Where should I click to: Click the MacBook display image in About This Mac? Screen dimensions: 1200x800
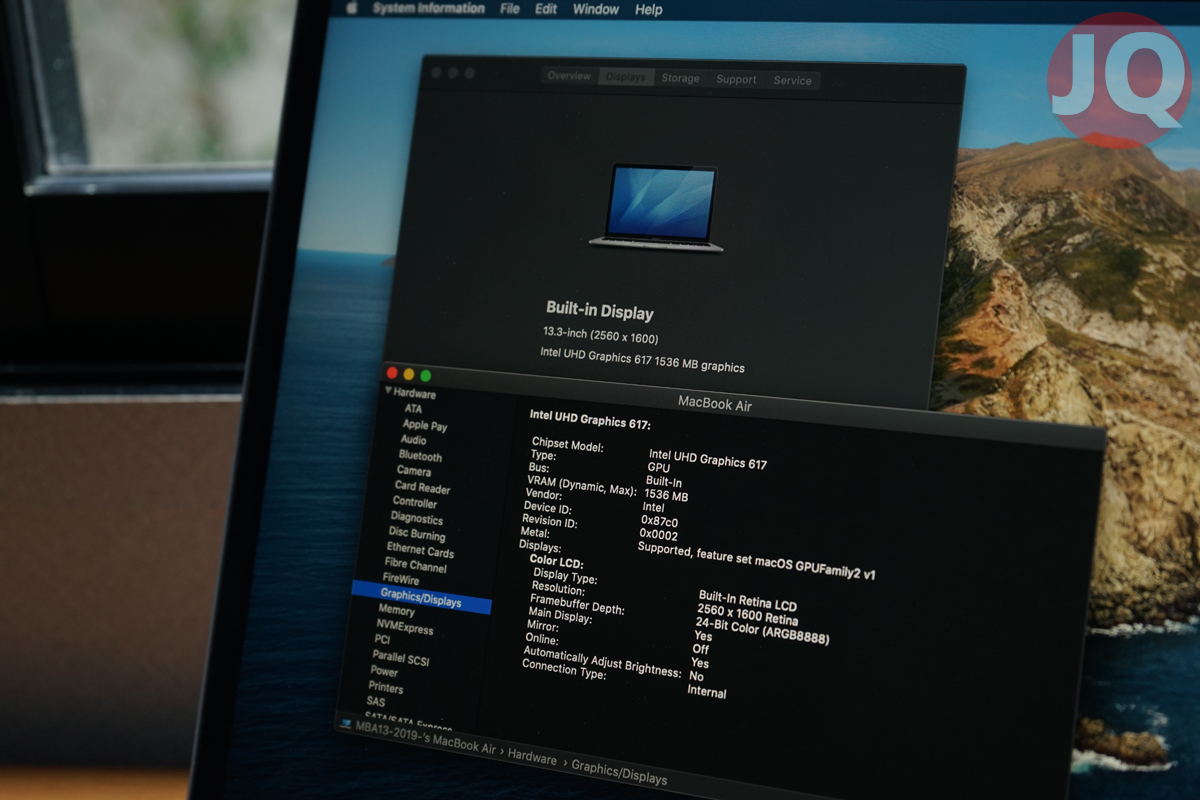[656, 207]
